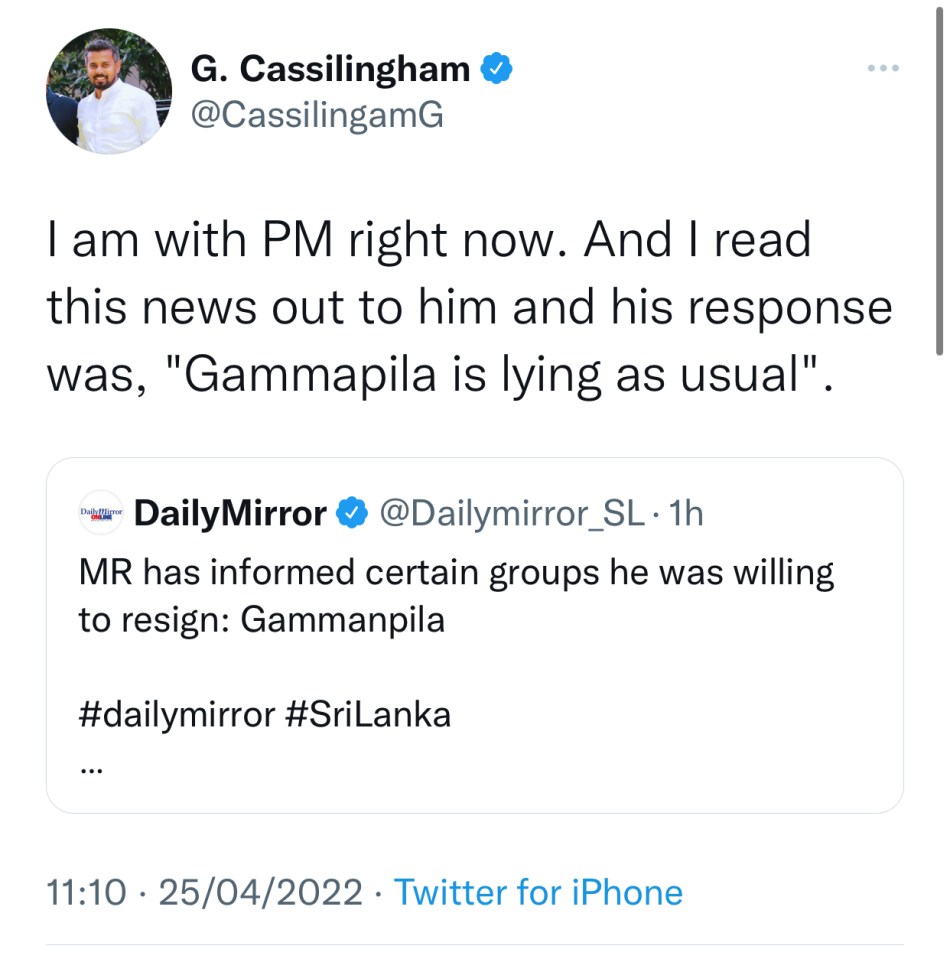This screenshot has width=950, height=962.
Task: Click the DailyMirror logo avatar
Action: tap(100, 513)
